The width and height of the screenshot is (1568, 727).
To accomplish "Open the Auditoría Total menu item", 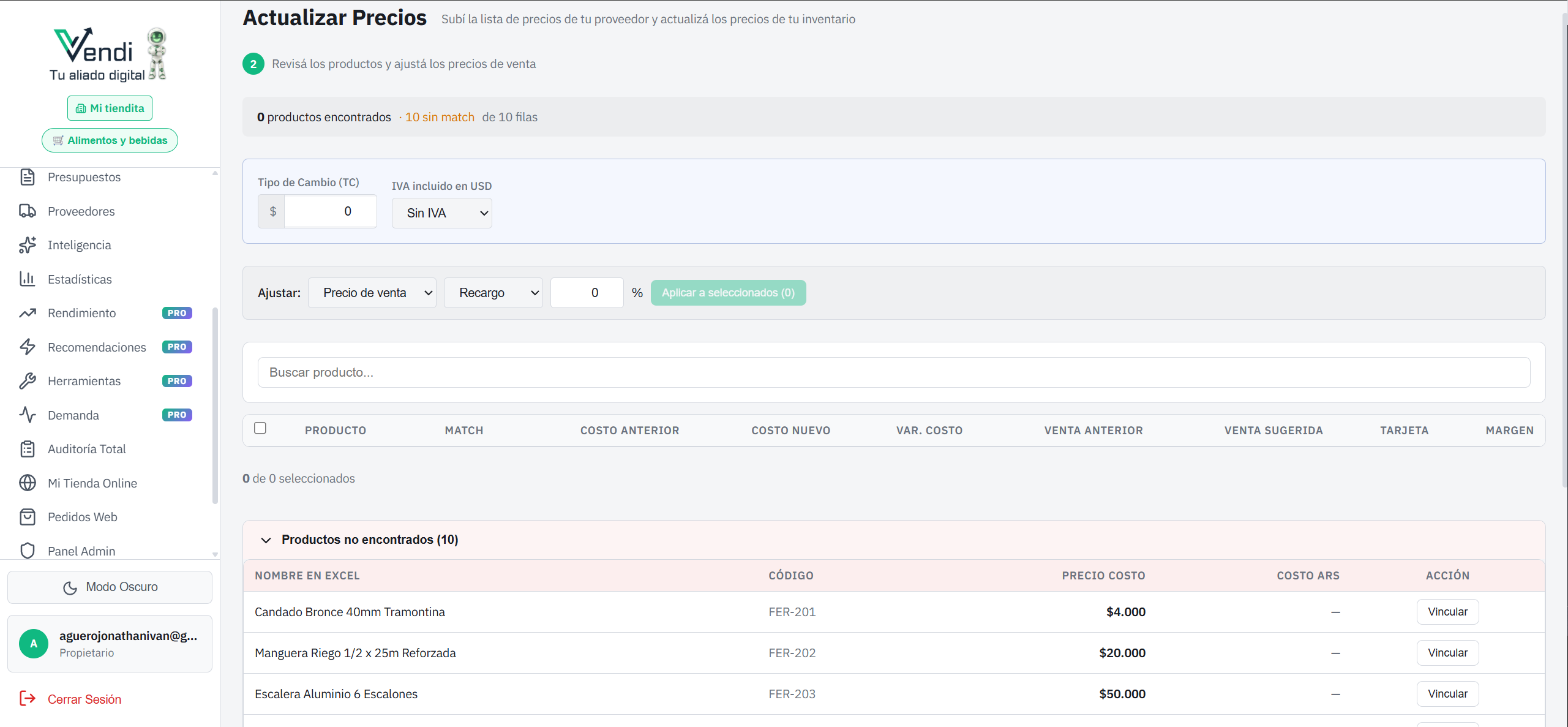I will point(87,449).
